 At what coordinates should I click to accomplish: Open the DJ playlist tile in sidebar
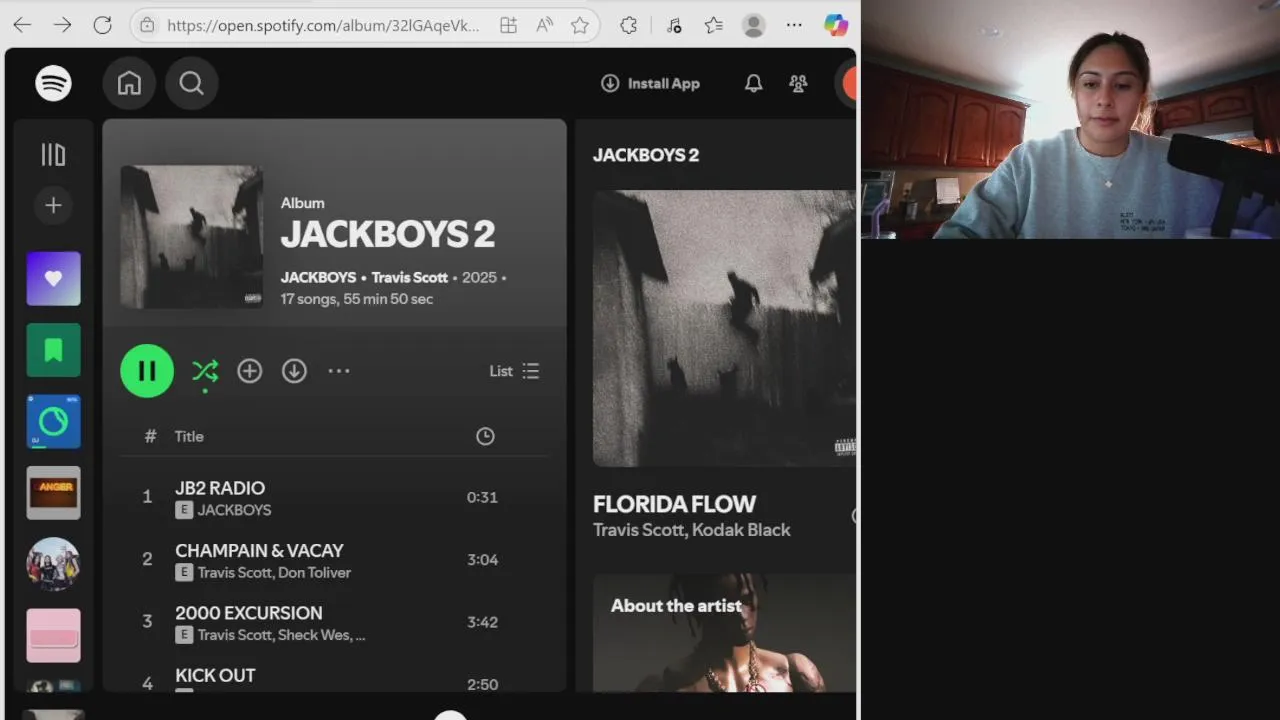53,421
